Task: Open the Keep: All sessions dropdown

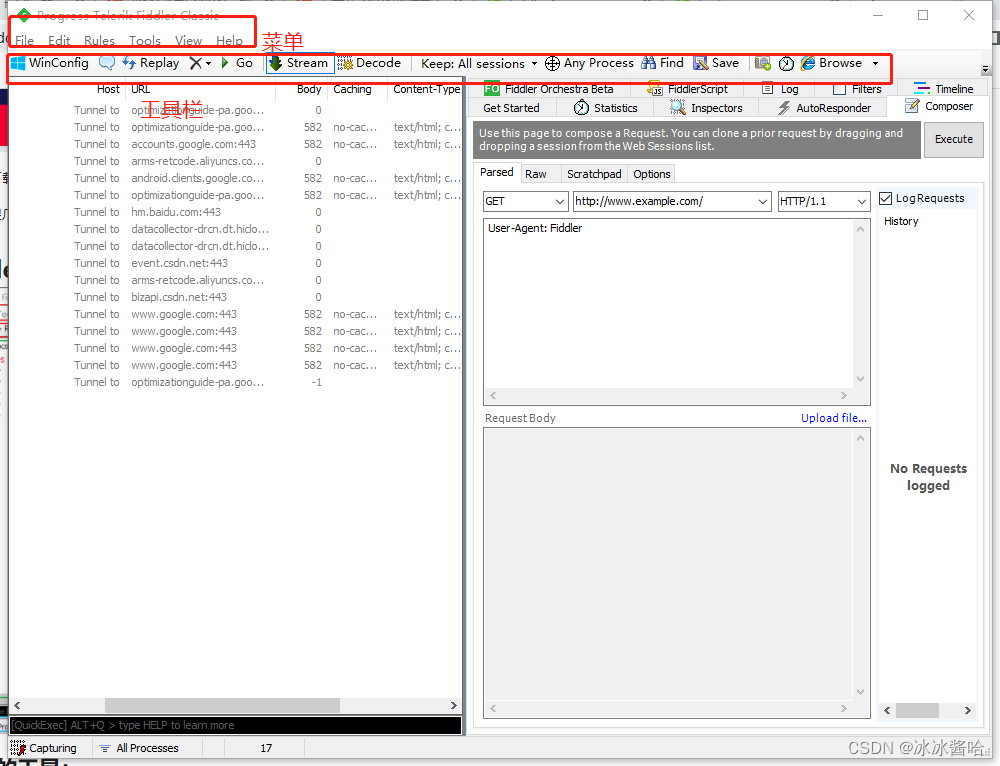Action: pos(479,64)
